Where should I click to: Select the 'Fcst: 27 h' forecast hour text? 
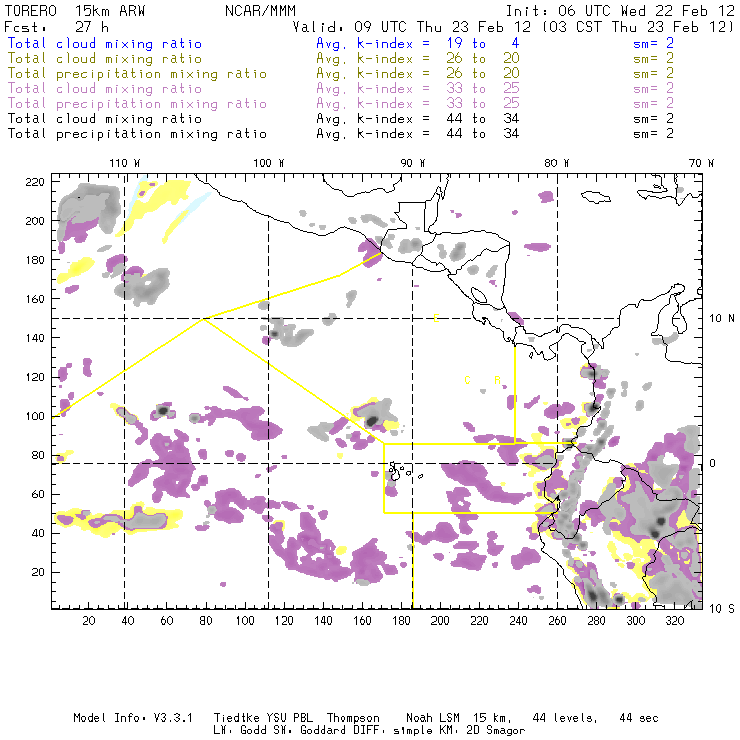(x=56, y=27)
